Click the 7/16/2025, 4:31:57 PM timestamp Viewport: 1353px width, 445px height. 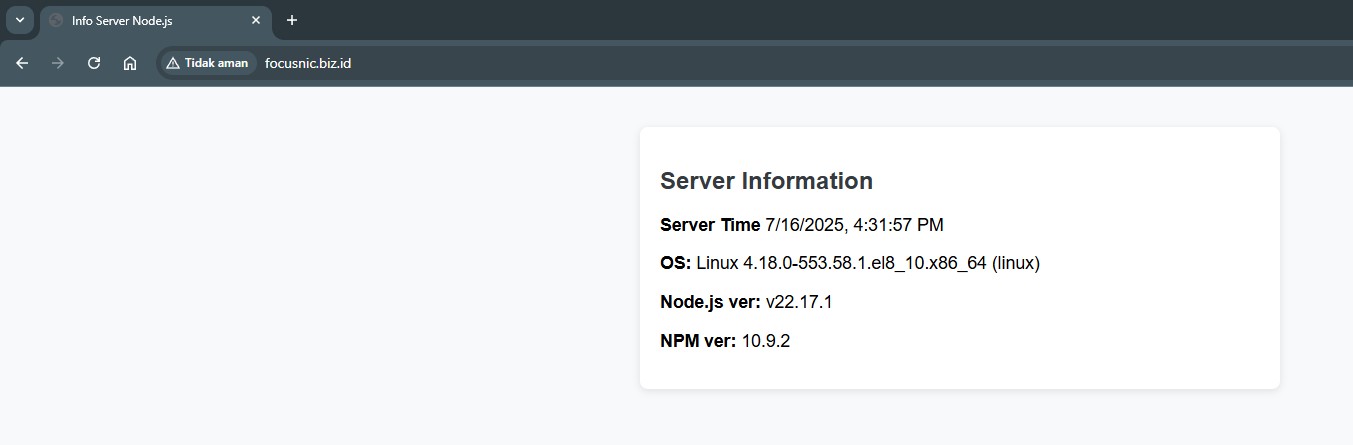[x=854, y=225]
